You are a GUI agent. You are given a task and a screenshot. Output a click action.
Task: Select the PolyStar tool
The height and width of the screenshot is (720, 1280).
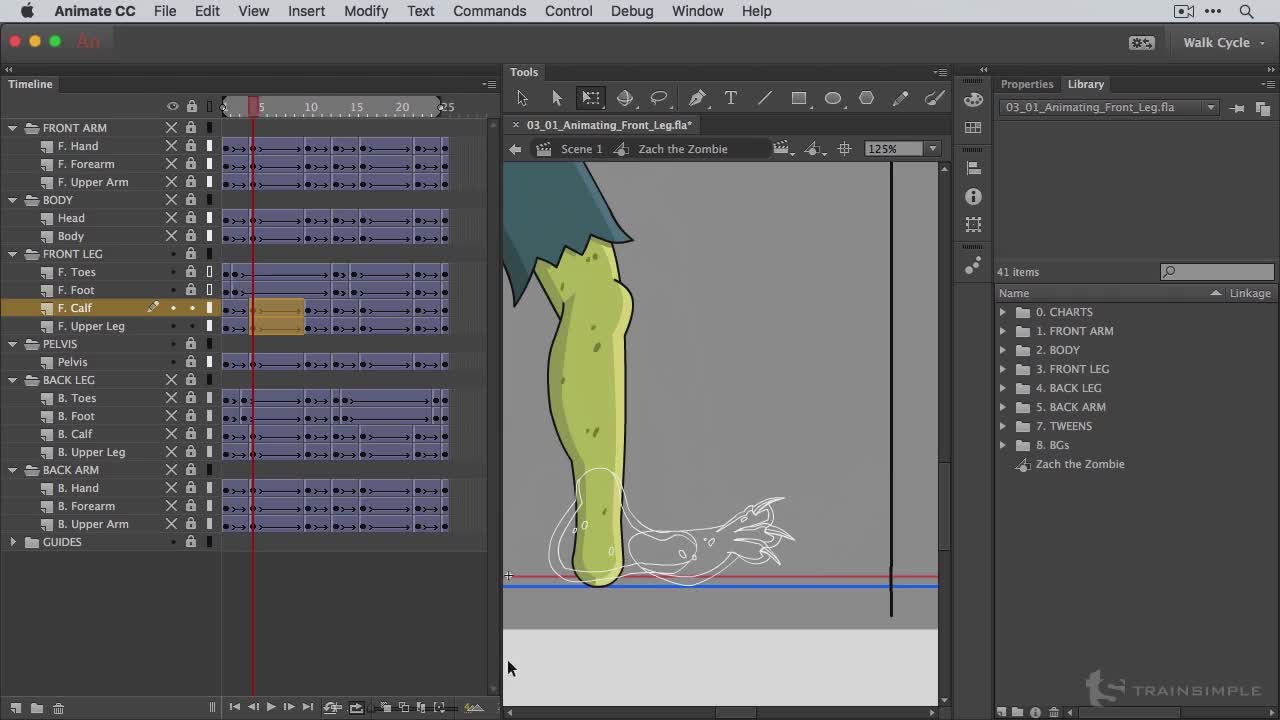867,98
